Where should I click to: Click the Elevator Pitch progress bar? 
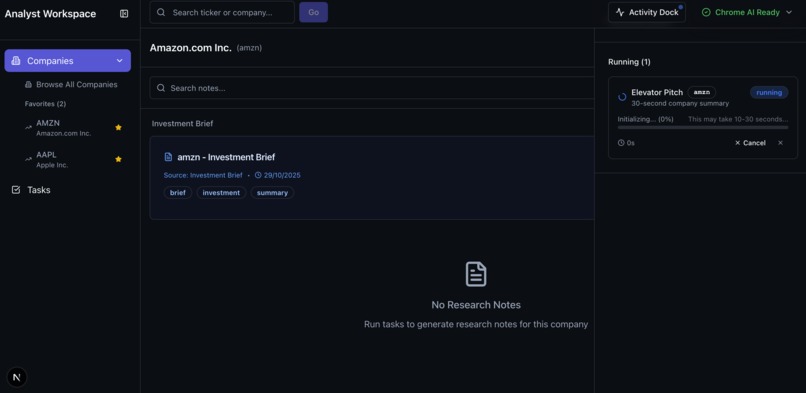click(703, 127)
